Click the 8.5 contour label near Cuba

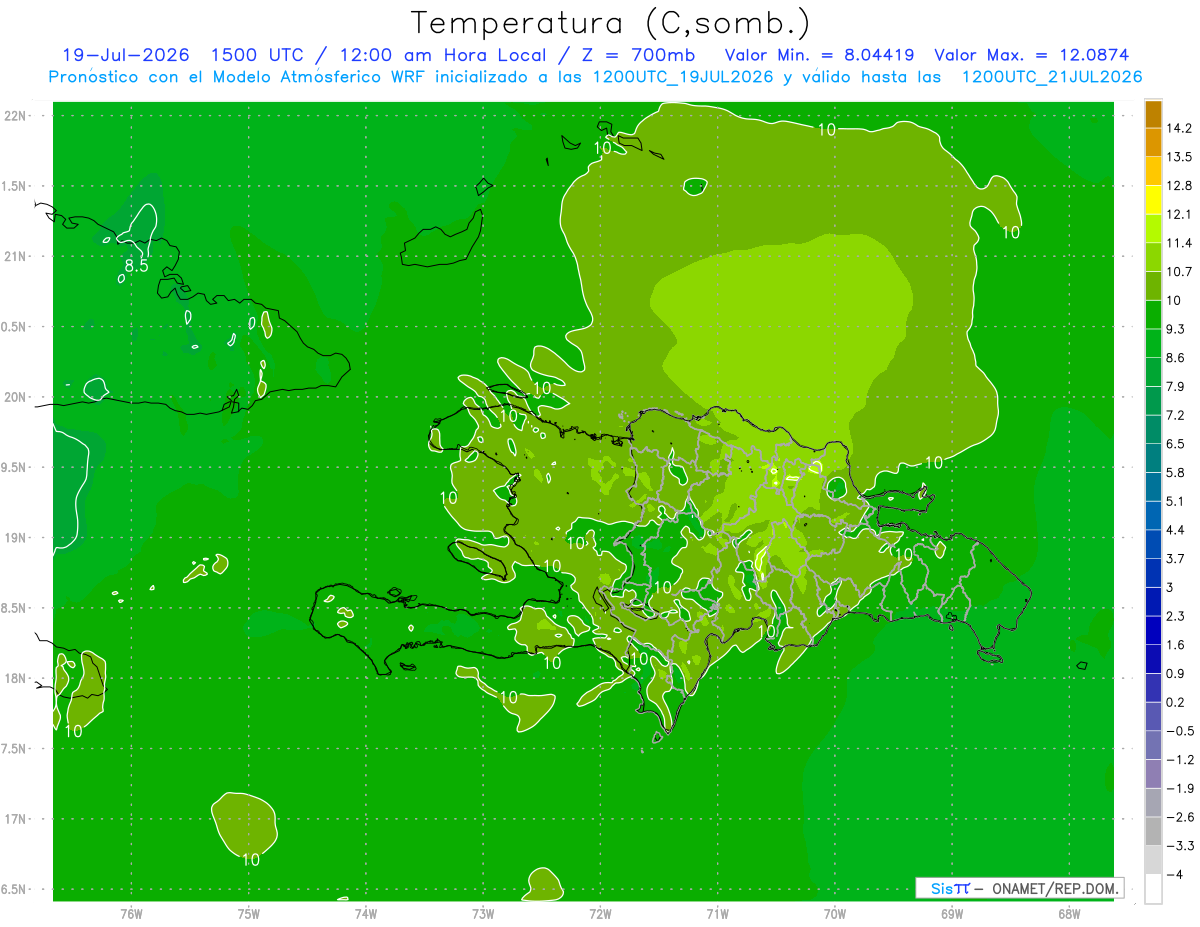tap(137, 266)
